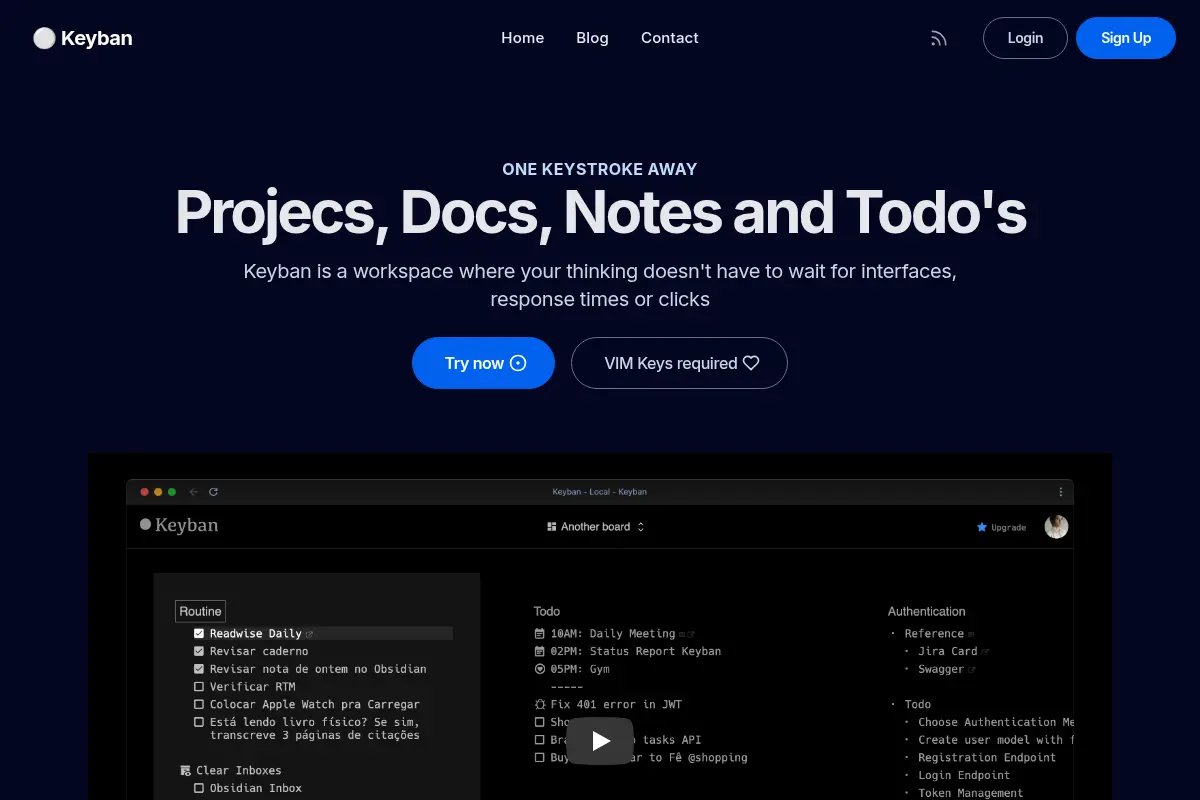
Task: Click the Sign Up button
Action: coord(1126,38)
